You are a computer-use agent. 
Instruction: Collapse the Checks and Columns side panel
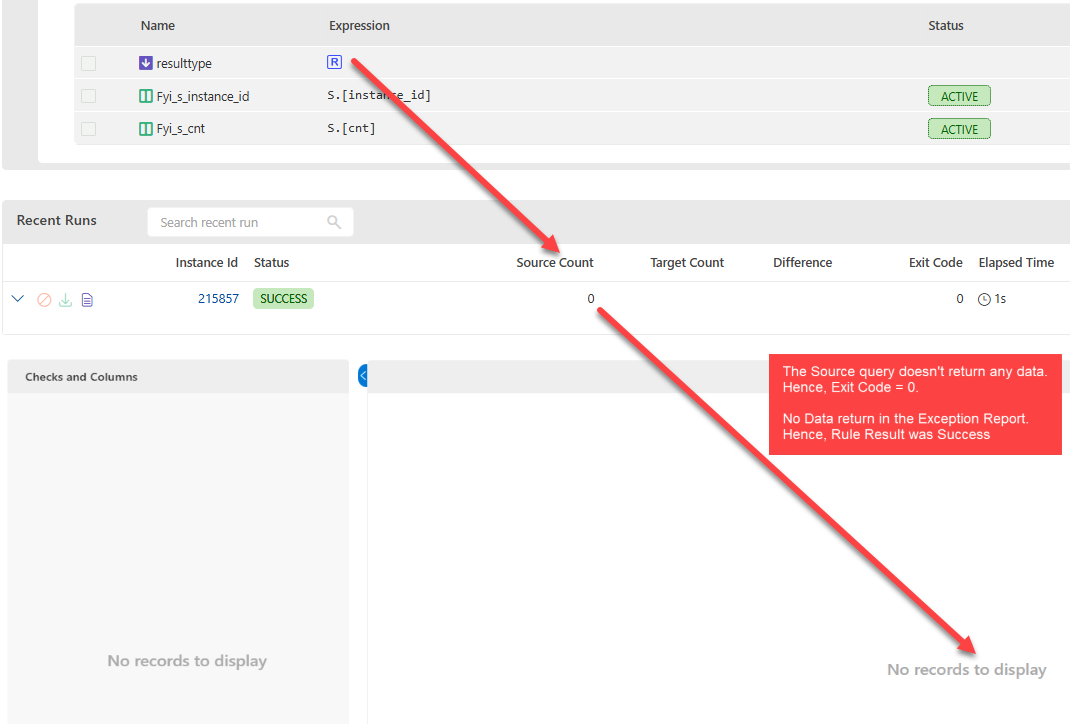(x=363, y=375)
